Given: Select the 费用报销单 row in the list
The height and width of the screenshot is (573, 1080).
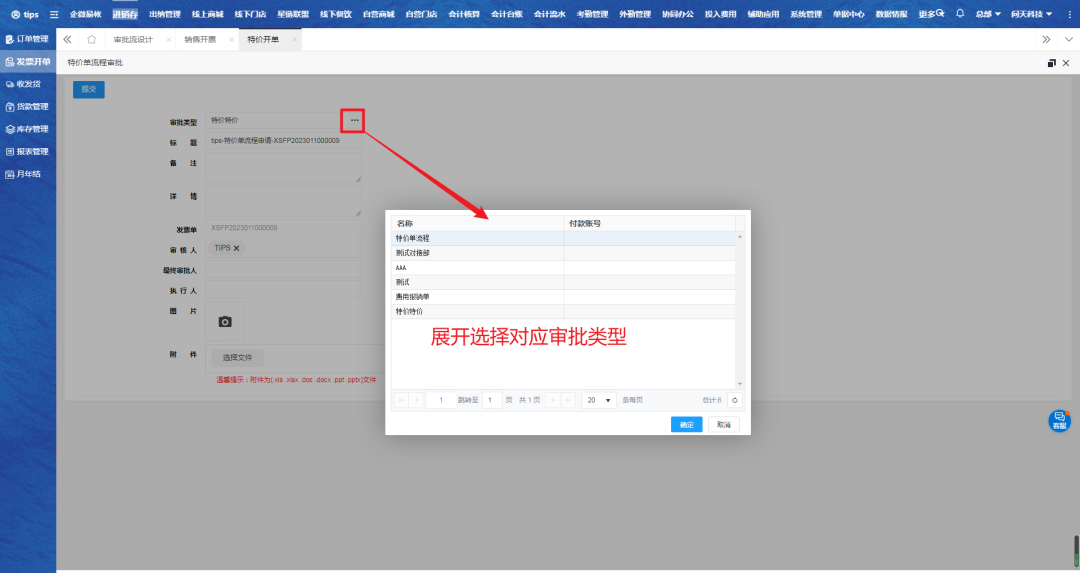Looking at the screenshot, I should point(478,297).
